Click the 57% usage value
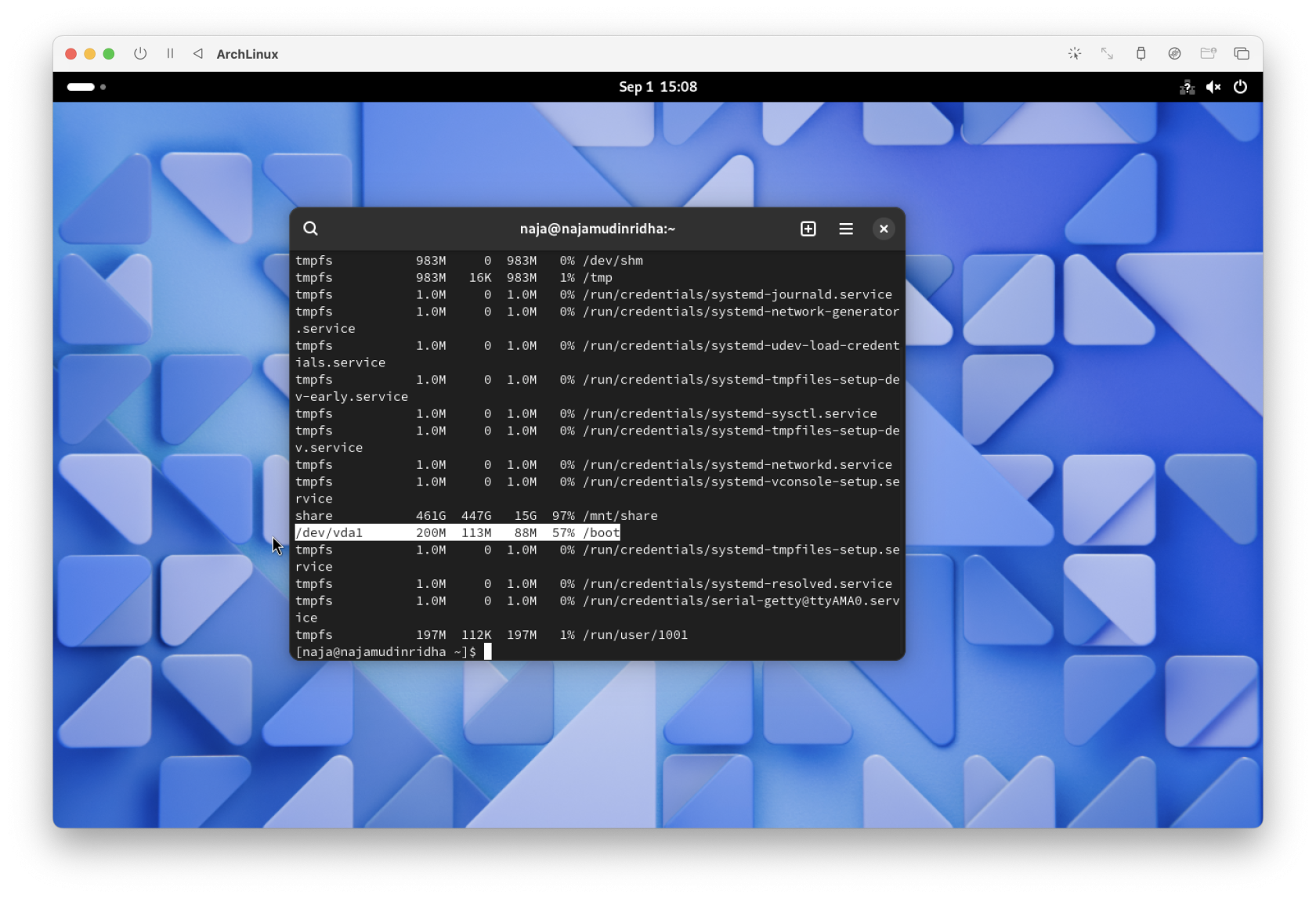This screenshot has width=1316, height=898. pyautogui.click(x=563, y=532)
